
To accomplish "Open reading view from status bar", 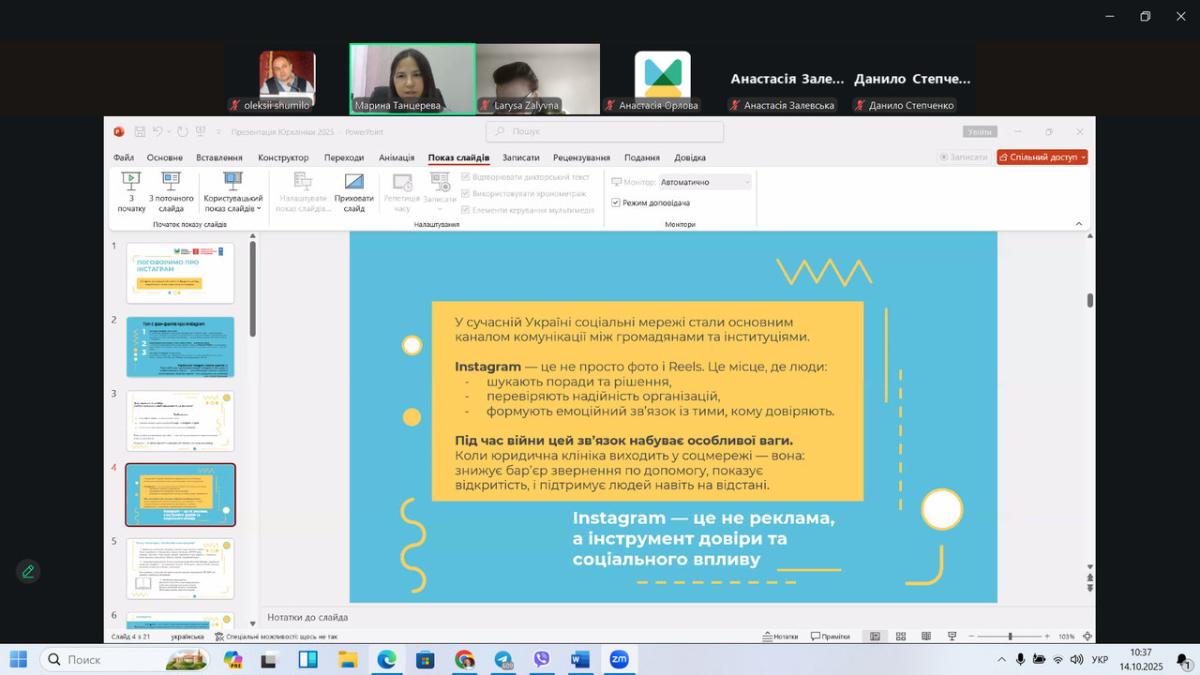I will tap(927, 636).
